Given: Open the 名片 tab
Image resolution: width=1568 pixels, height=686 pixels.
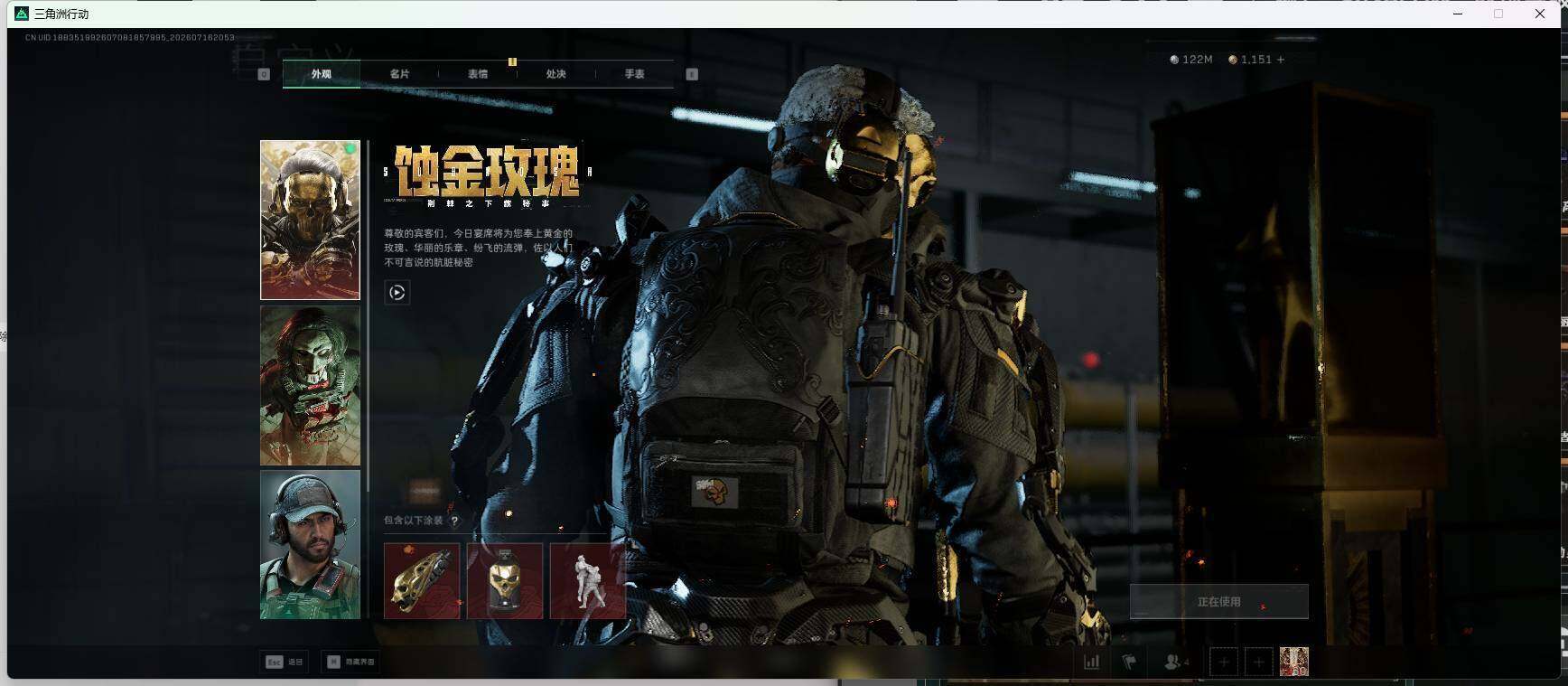Looking at the screenshot, I should pos(399,74).
